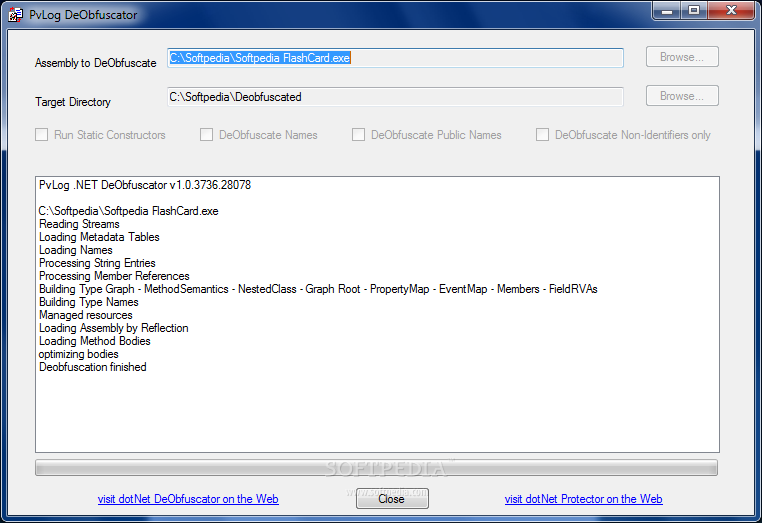Click the Assembly to DeObfuscate path field
Image resolution: width=762 pixels, height=523 pixels.
[x=395, y=58]
